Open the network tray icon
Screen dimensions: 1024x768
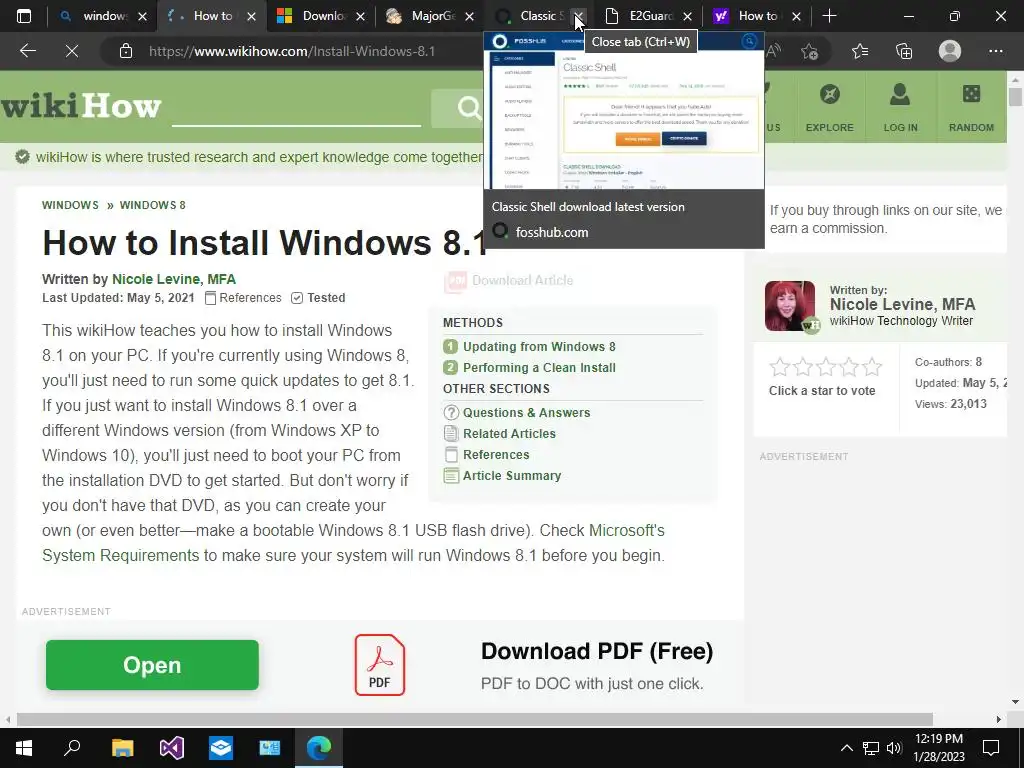point(871,748)
